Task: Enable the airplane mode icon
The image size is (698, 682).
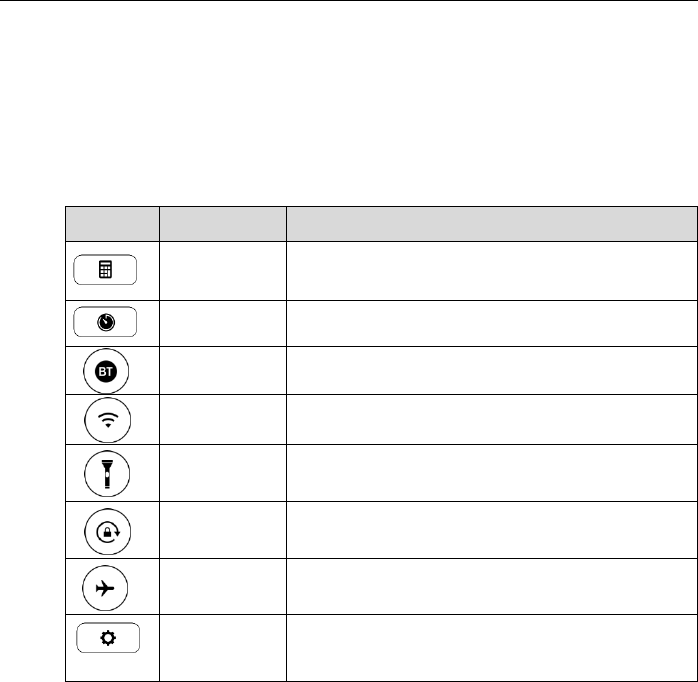Action: pos(105,588)
